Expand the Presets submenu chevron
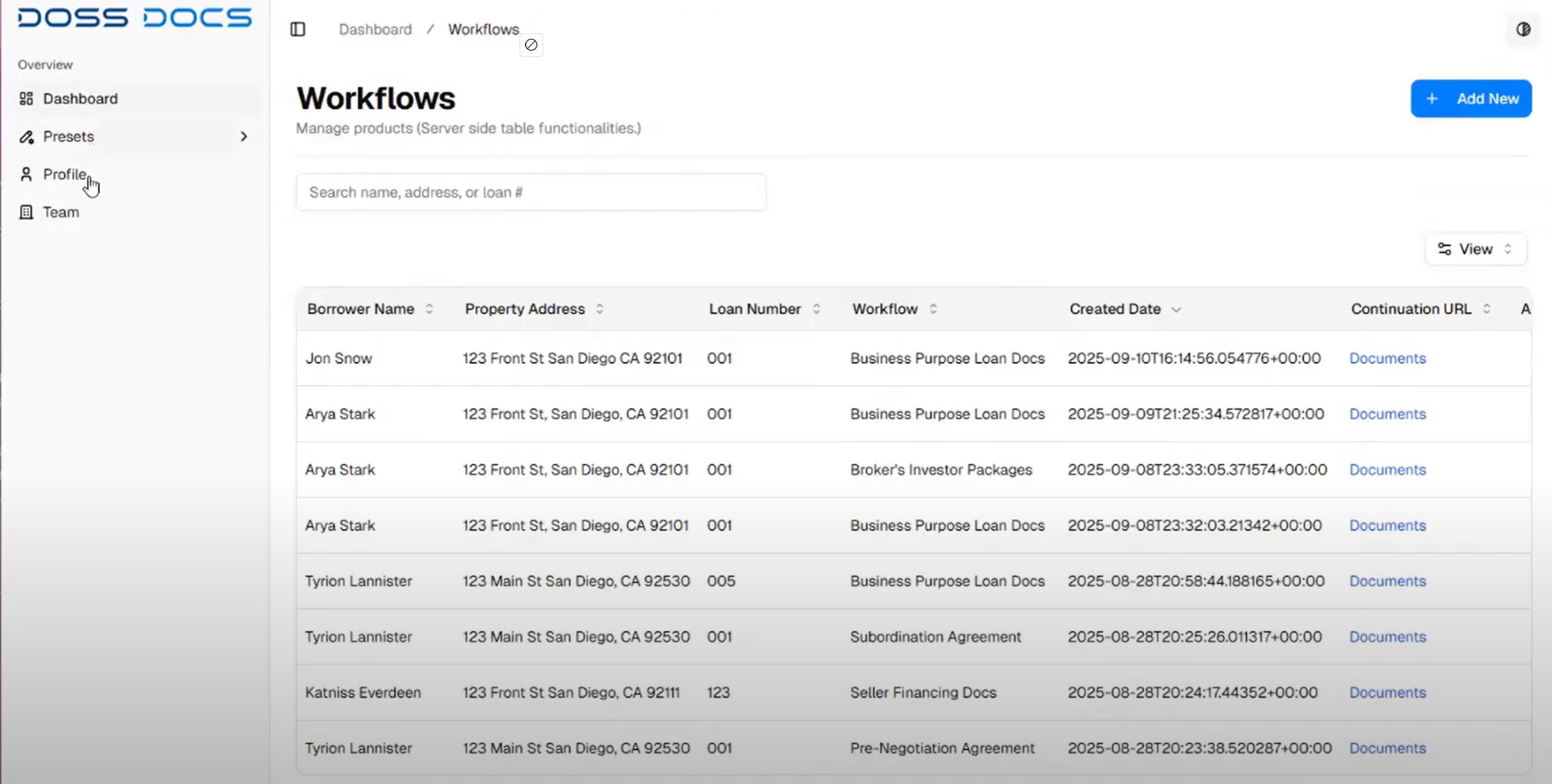The image size is (1552, 784). tap(244, 137)
